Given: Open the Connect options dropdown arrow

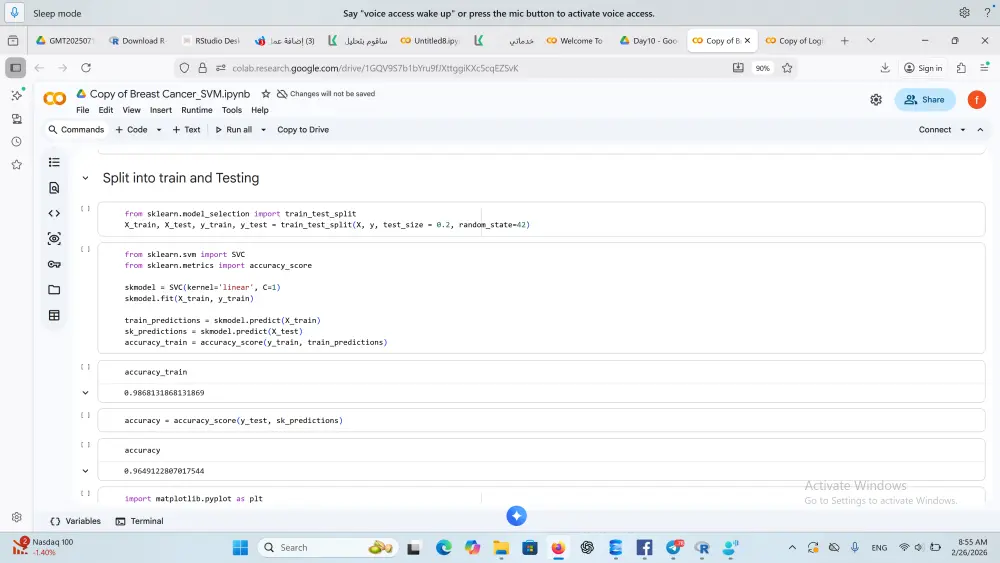Looking at the screenshot, I should point(963,130).
